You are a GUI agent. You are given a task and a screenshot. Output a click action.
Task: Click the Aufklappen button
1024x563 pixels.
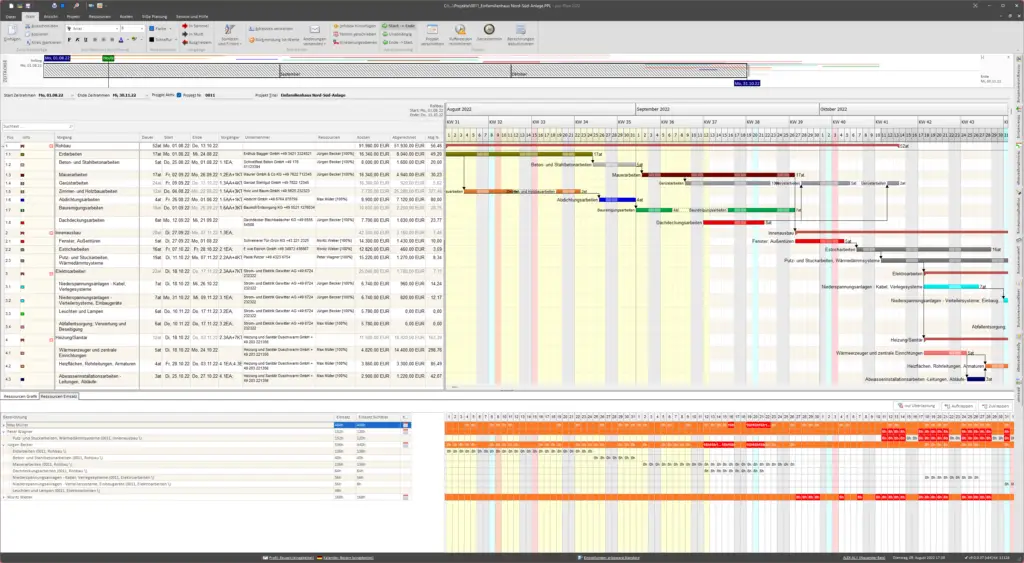(958, 406)
